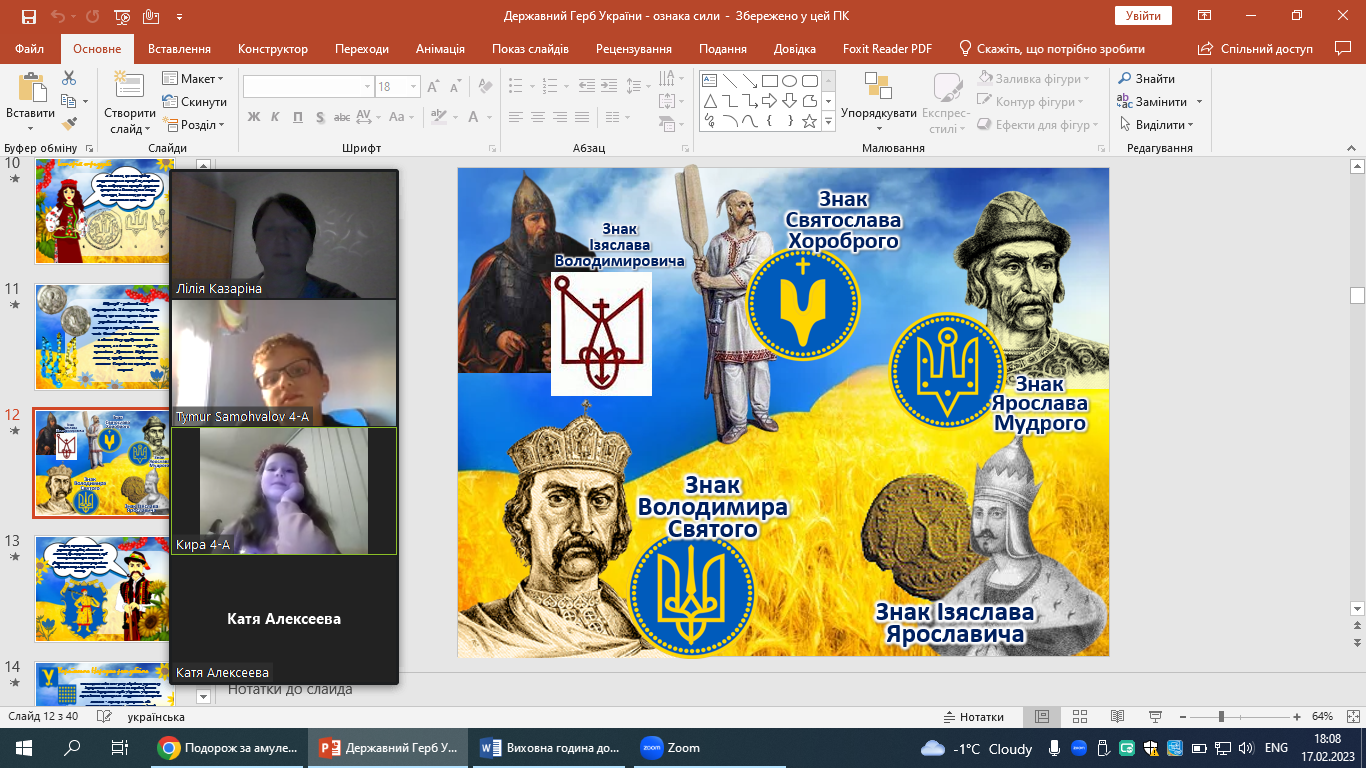This screenshot has width=1366, height=768.
Task: Select the right arrow shape in gallery
Action: point(769,101)
